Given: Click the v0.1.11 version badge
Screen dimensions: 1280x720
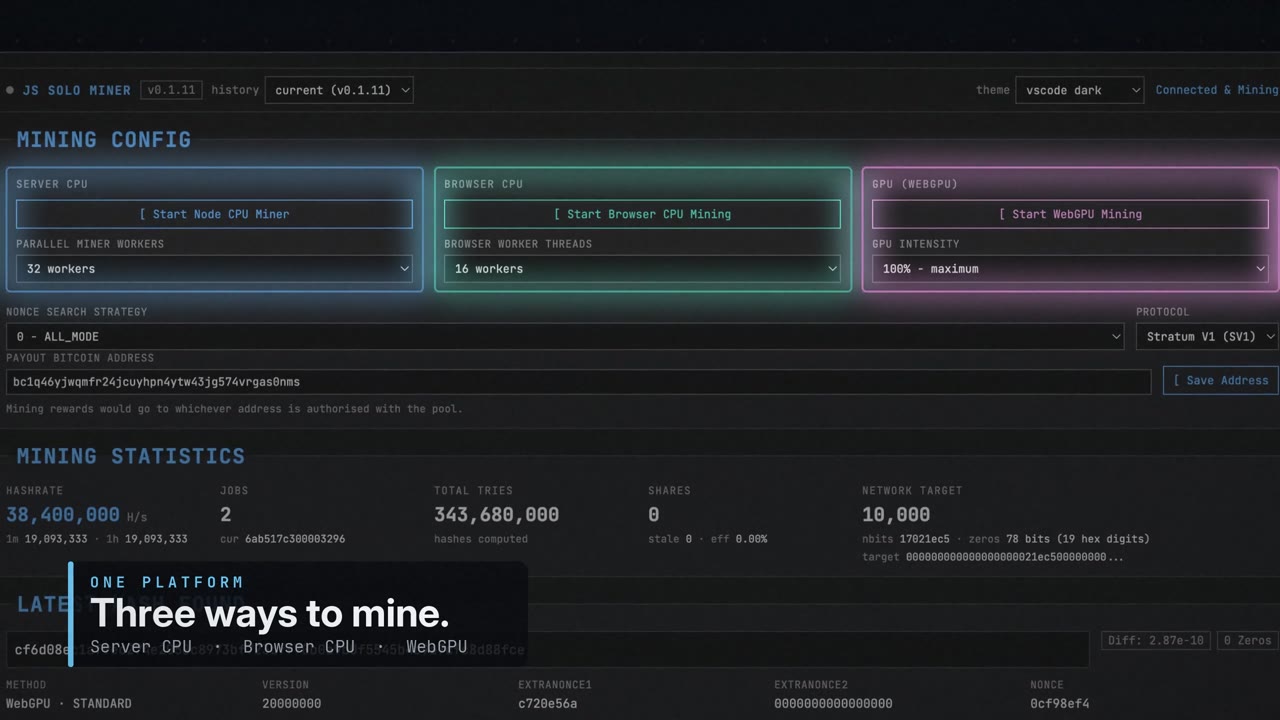Looking at the screenshot, I should click(x=171, y=90).
